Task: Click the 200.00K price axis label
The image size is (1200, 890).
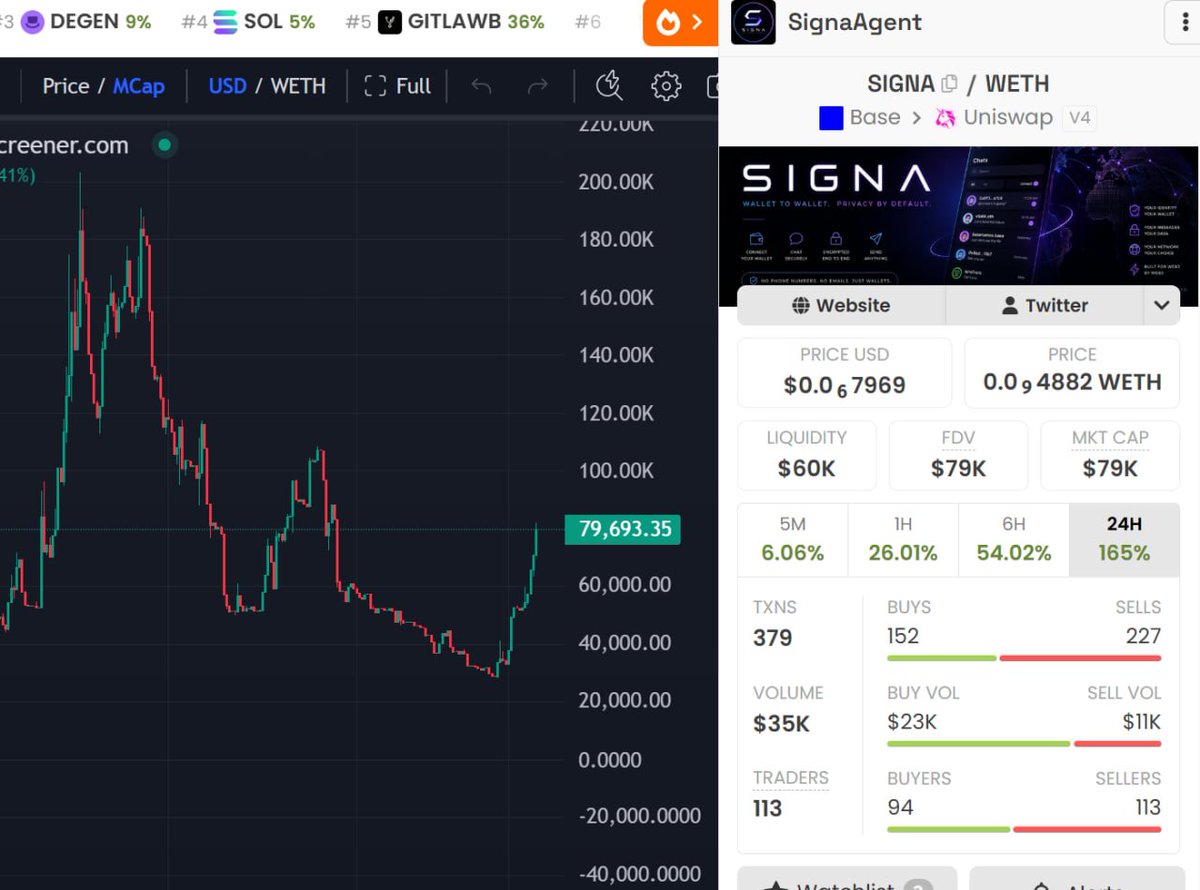Action: pyautogui.click(x=615, y=182)
